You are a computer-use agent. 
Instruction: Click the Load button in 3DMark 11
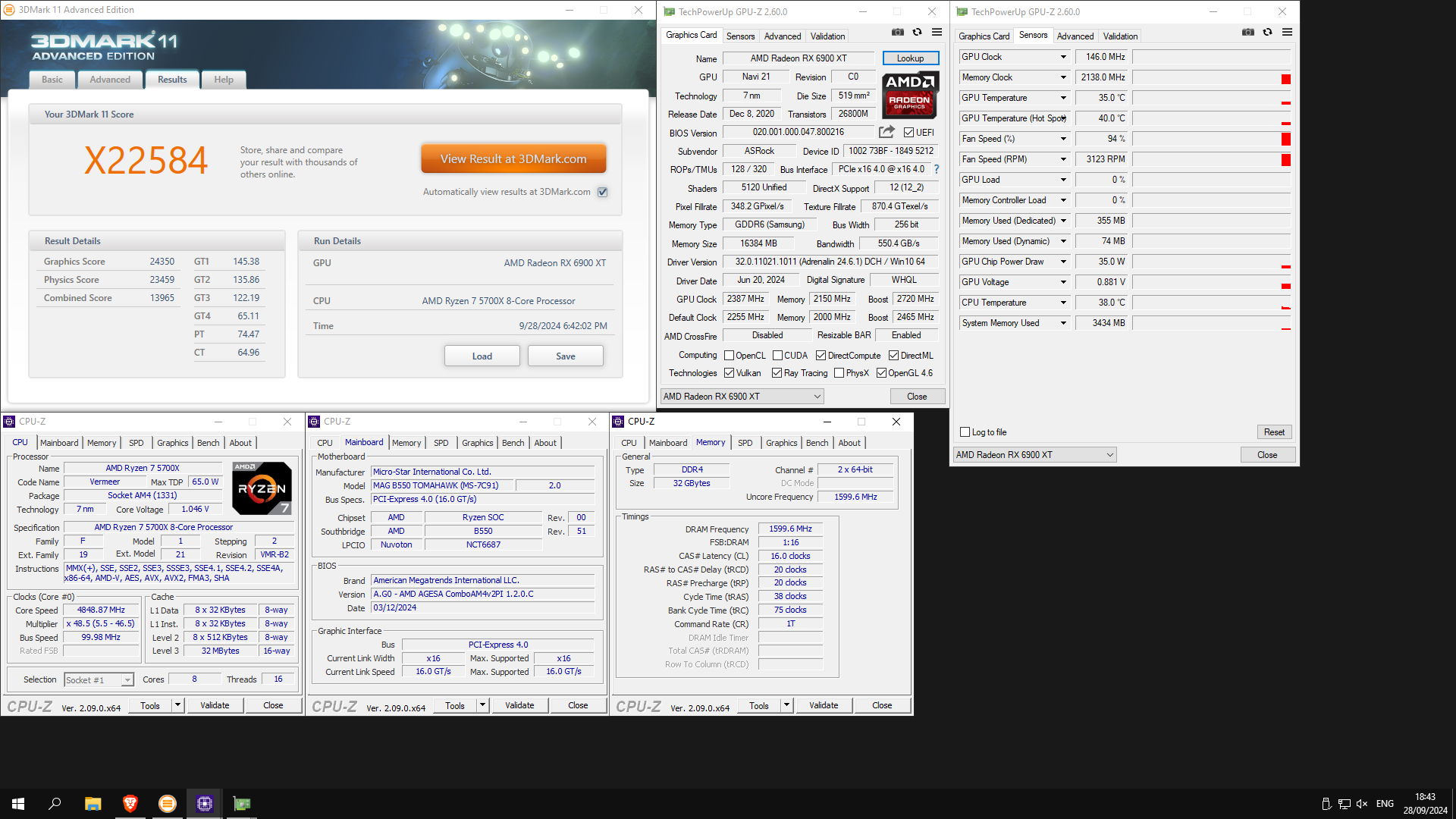482,356
